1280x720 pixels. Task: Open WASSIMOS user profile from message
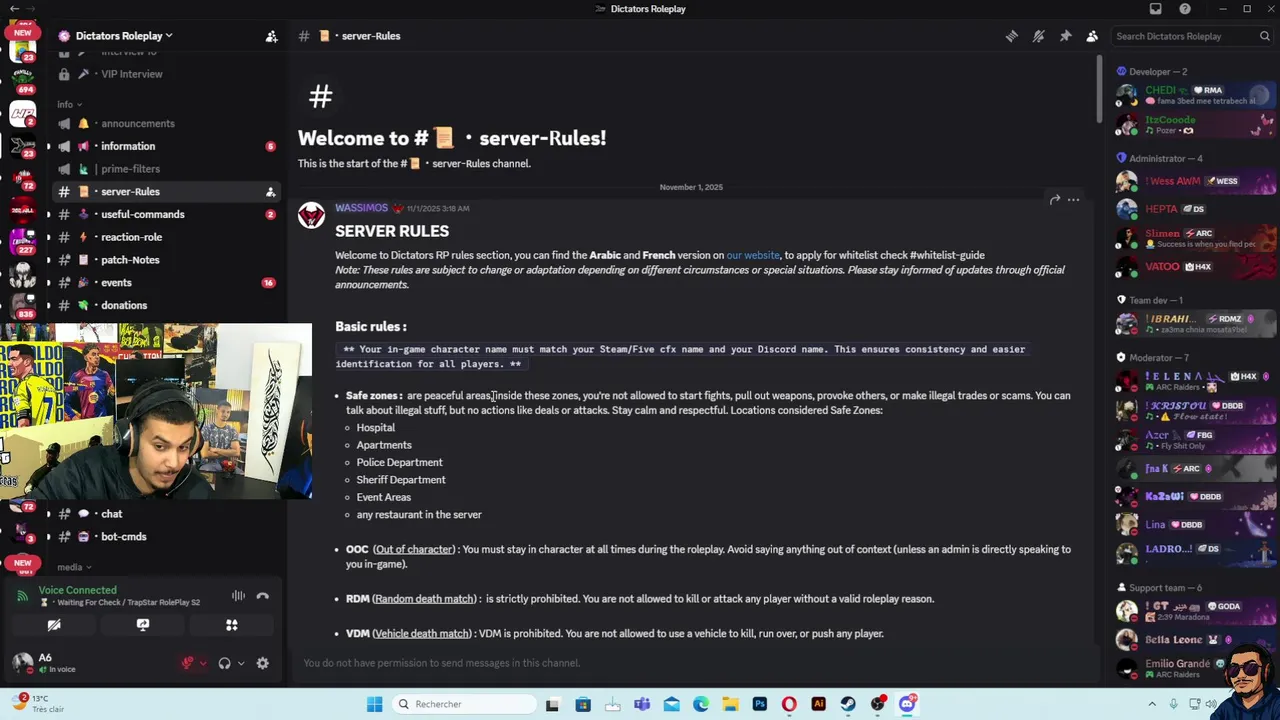point(361,208)
